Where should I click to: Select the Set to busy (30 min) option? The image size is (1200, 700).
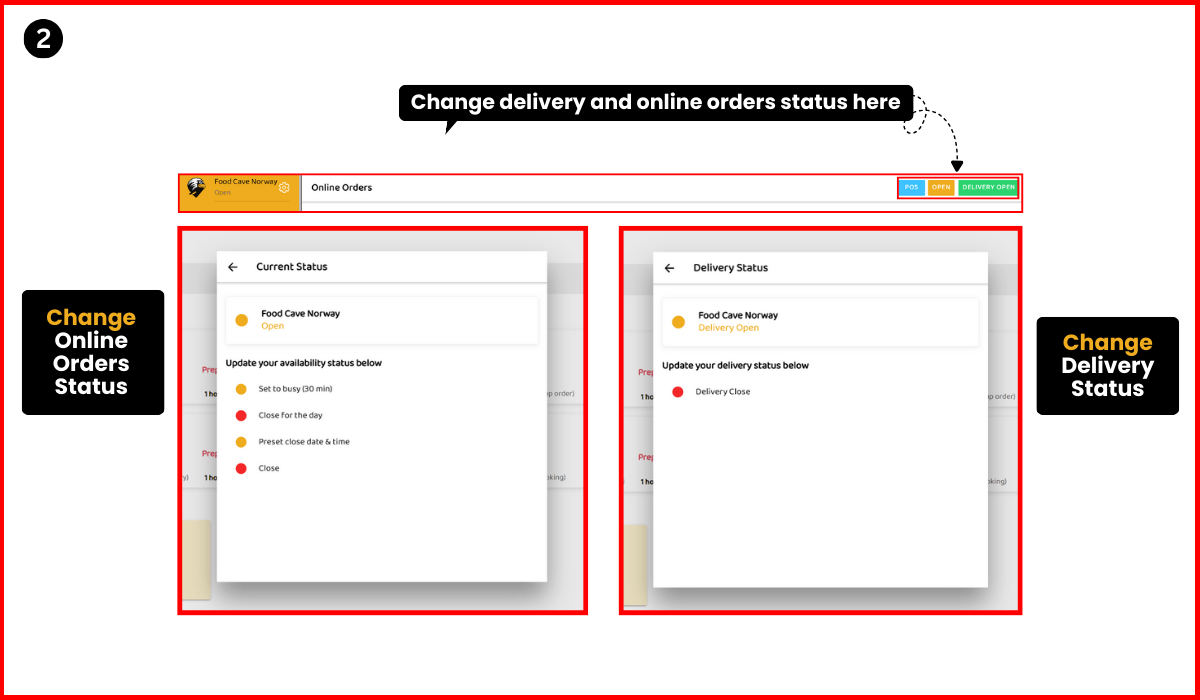pos(295,389)
